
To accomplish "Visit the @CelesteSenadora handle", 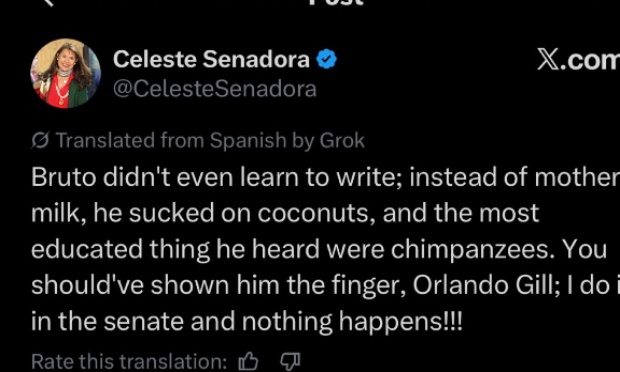I will [215, 89].
